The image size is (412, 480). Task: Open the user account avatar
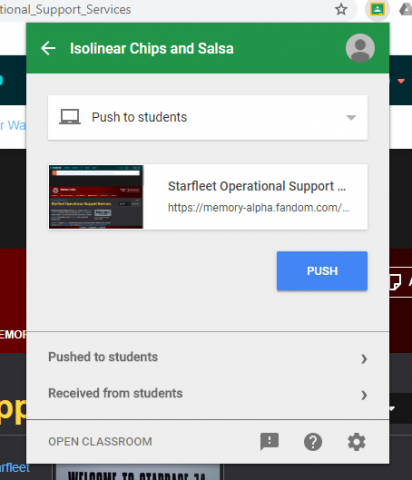click(x=360, y=48)
